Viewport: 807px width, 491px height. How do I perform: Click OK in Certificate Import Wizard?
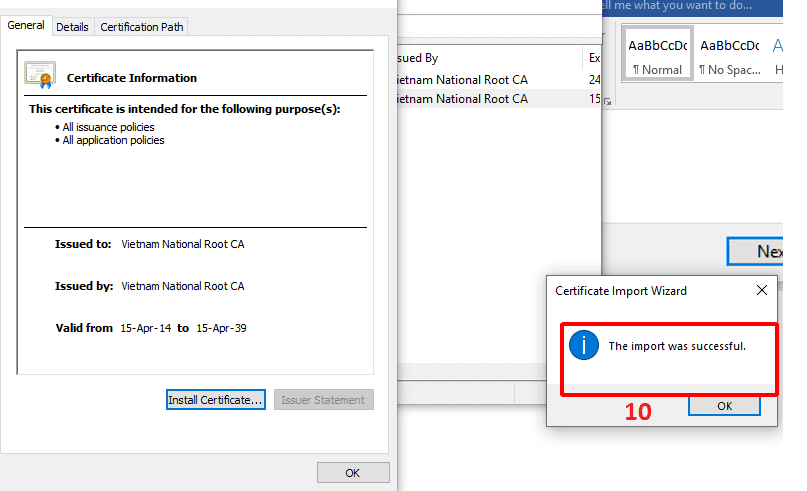tap(724, 406)
